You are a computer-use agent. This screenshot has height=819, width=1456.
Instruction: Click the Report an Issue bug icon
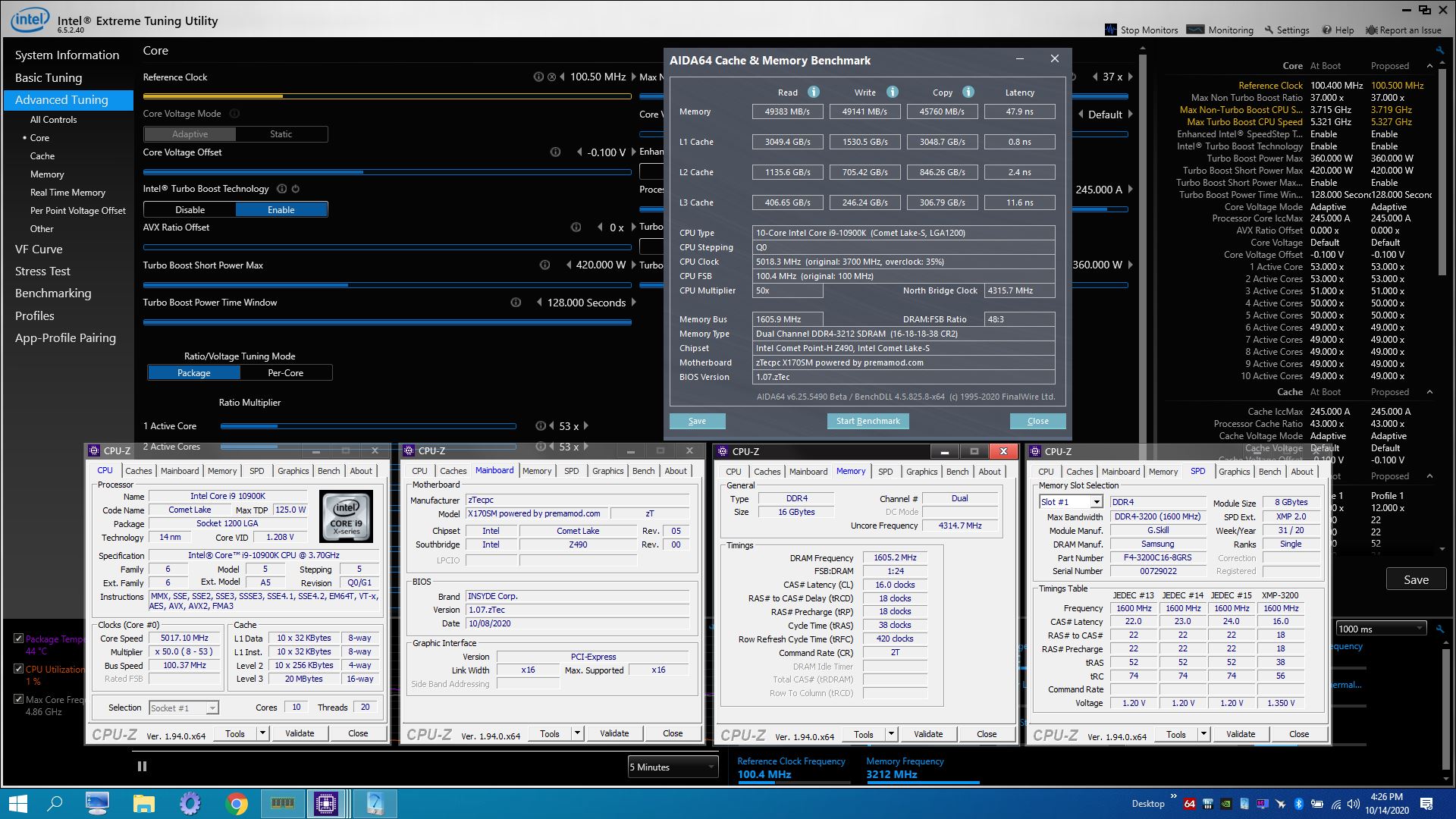[x=1371, y=30]
